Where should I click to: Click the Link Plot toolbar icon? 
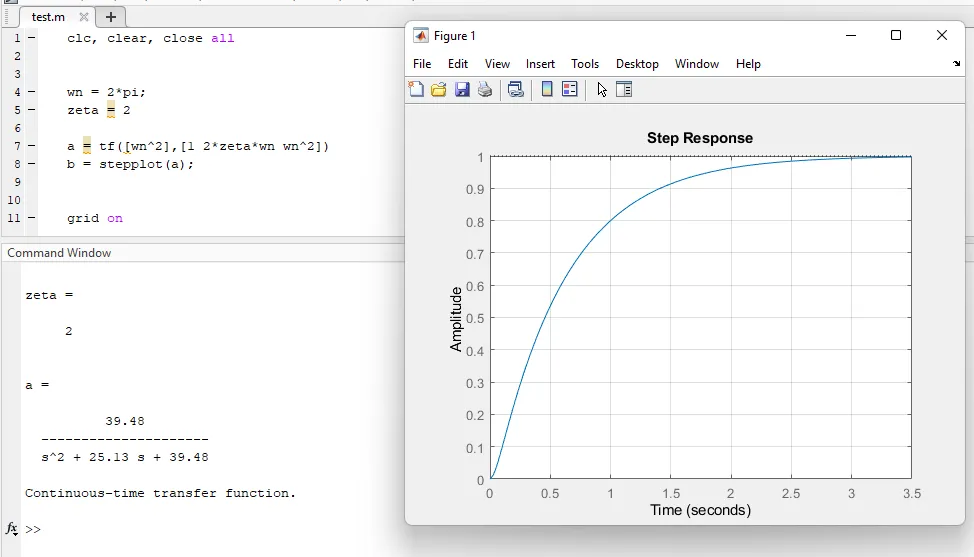(x=516, y=90)
